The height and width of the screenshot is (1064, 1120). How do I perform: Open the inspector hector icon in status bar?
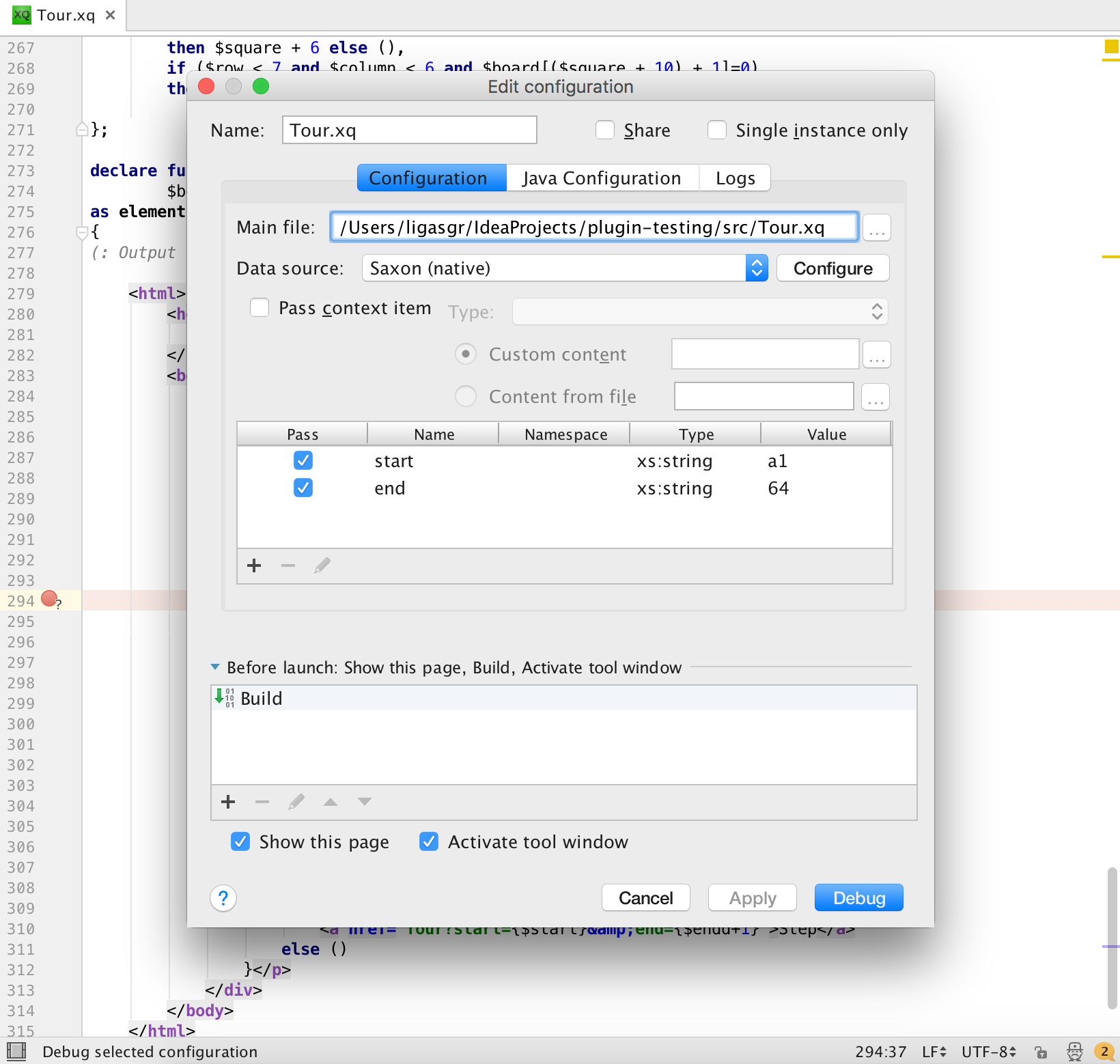[1074, 1052]
